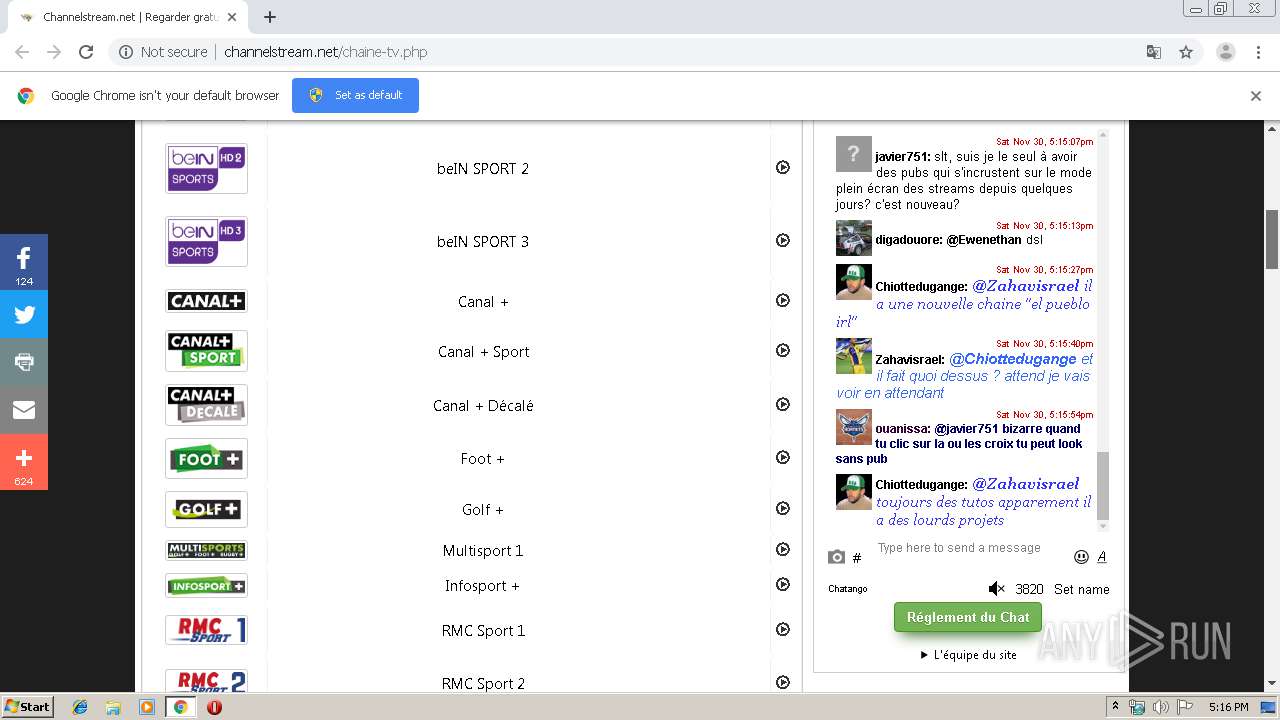Reload the page
1280x720 pixels.
(86, 52)
